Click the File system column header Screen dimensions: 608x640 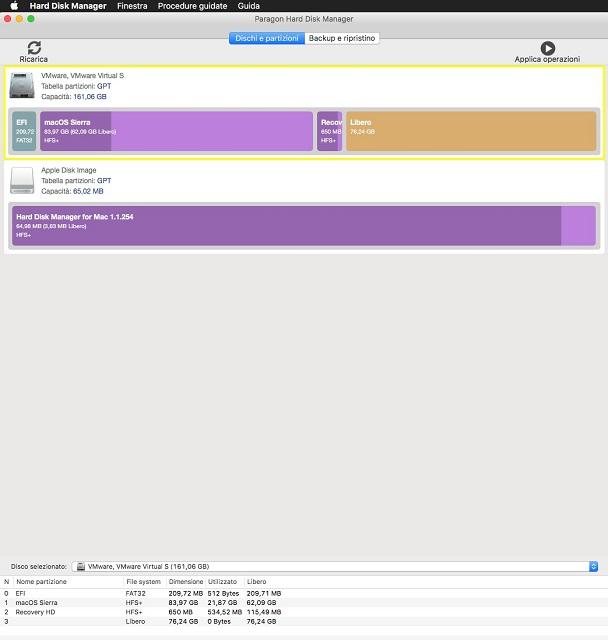(144, 582)
